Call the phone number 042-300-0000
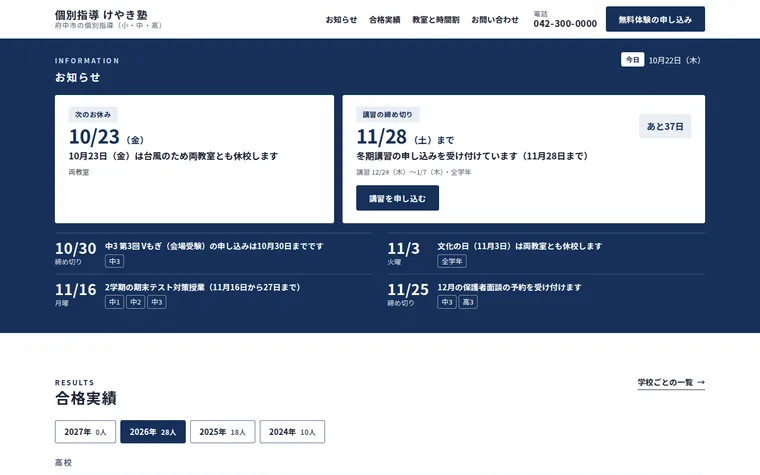This screenshot has height=475, width=760. 565,23
